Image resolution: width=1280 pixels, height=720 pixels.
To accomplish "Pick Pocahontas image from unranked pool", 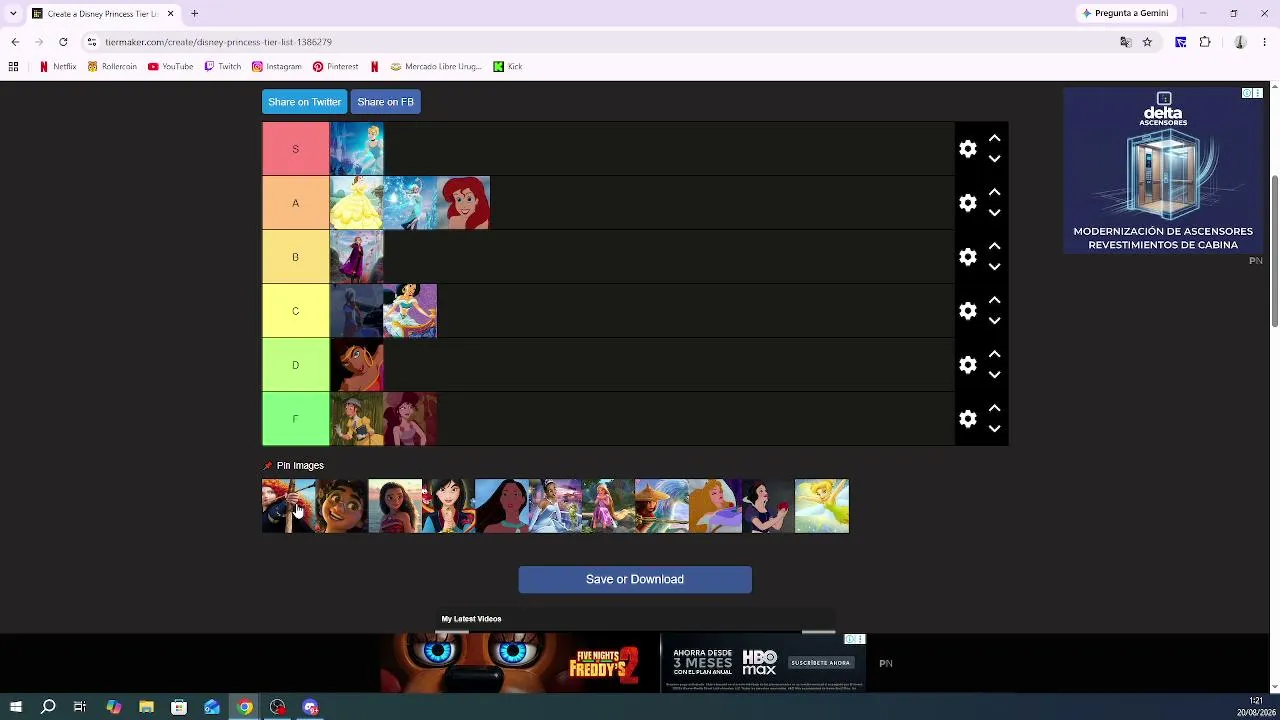I will pos(501,506).
